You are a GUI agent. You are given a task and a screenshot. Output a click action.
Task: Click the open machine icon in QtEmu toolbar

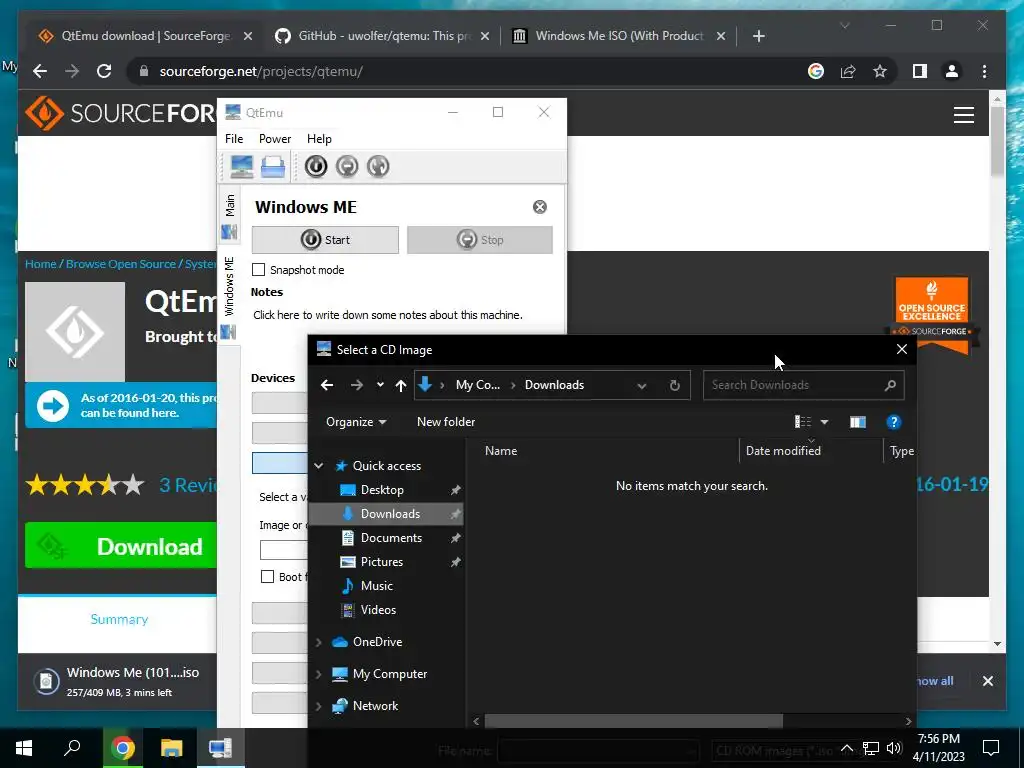(x=272, y=167)
